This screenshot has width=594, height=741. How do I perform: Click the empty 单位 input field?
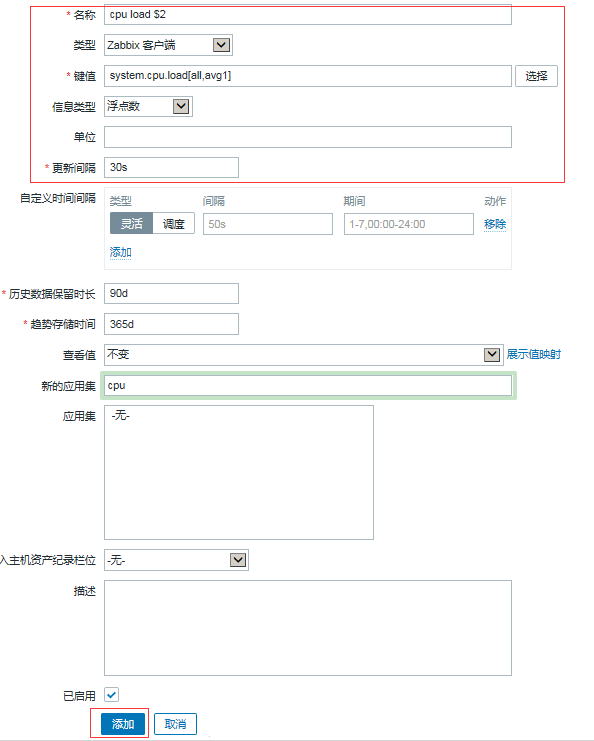308,137
